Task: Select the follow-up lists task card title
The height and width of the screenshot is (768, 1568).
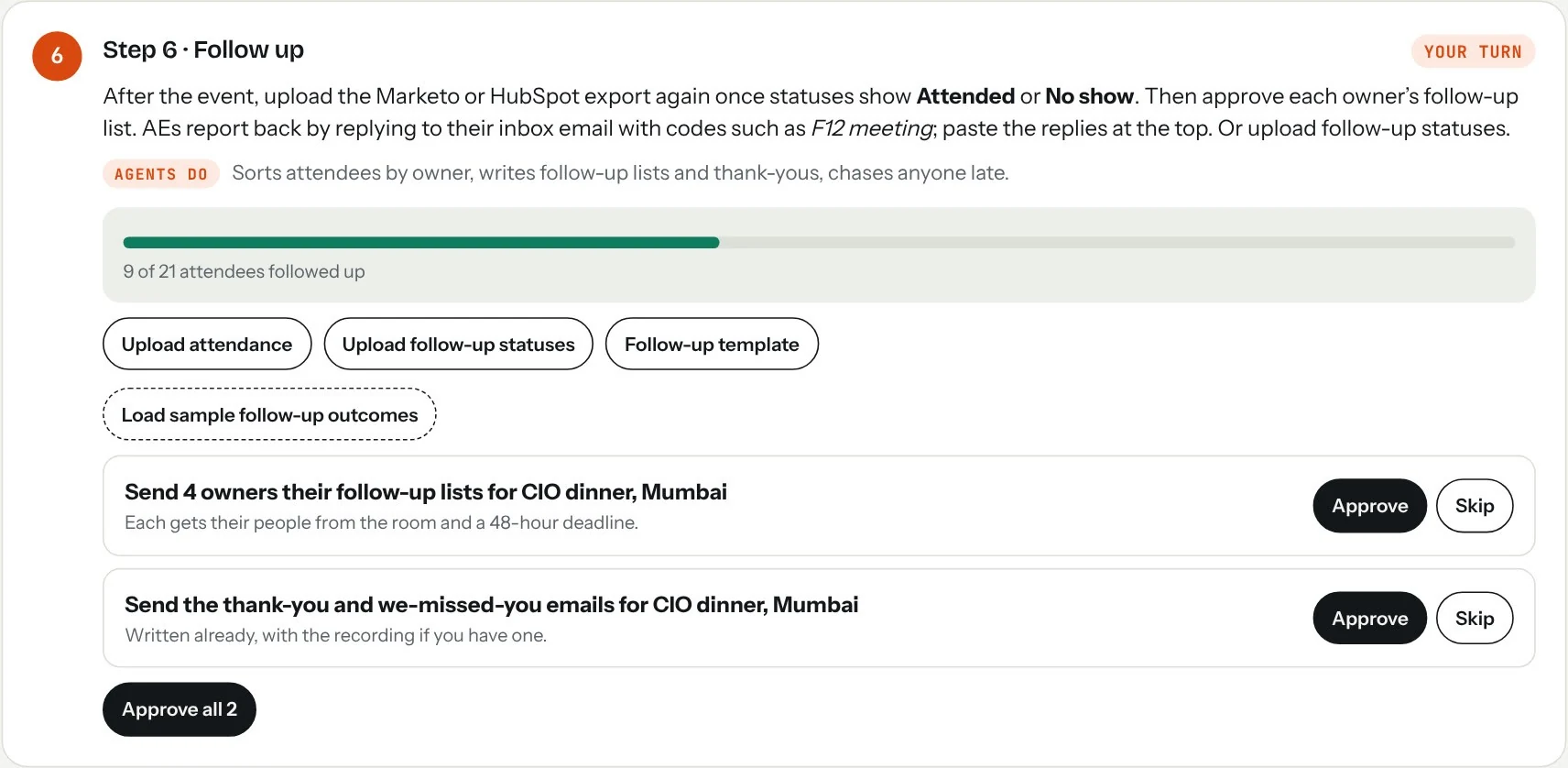Action: coord(426,492)
